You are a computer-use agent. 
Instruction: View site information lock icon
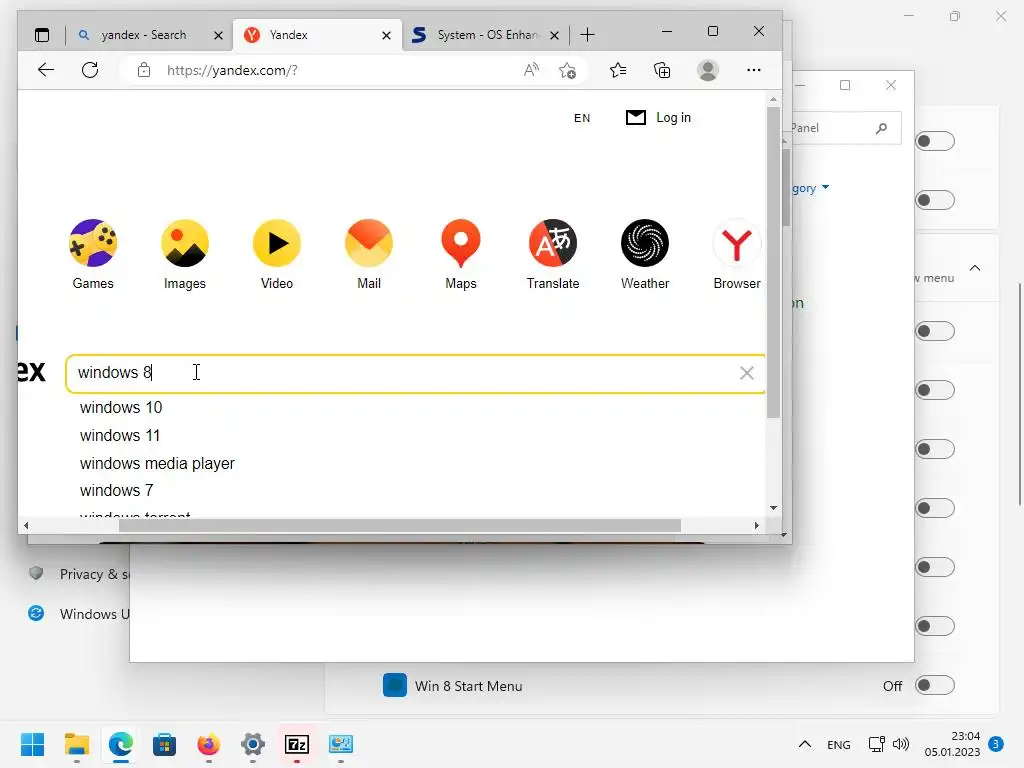144,70
